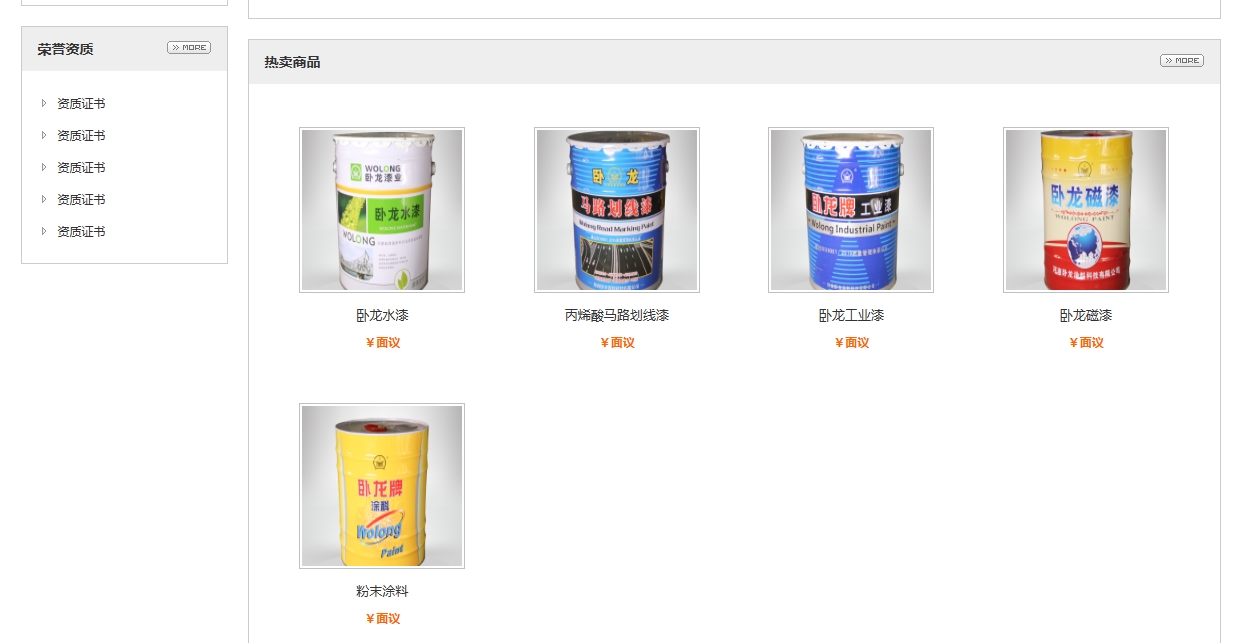The image size is (1241, 643).
Task: Click MORE button in 热卖商品 header
Action: [1182, 60]
